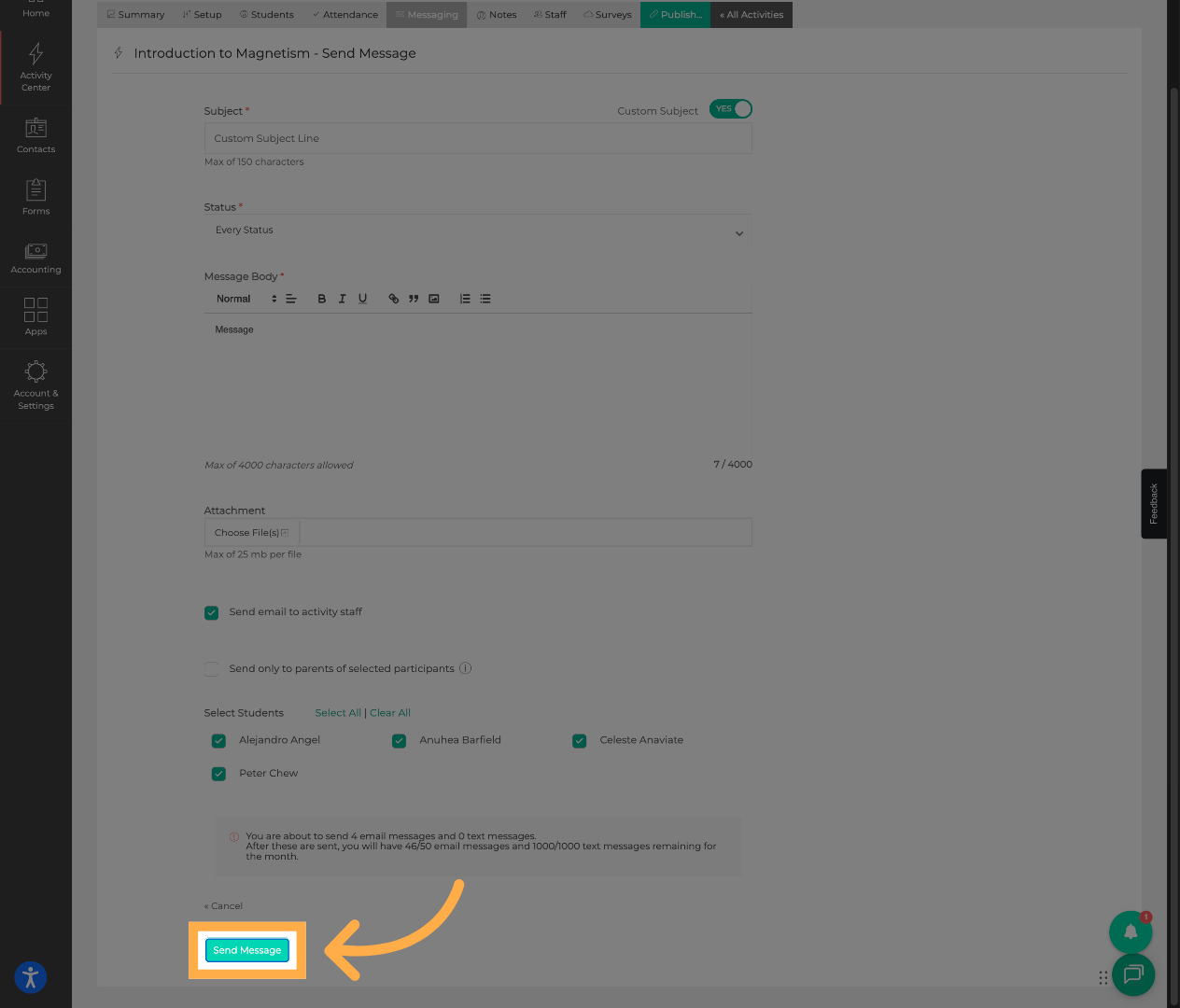Enable send only to parents checkbox

[x=212, y=669]
